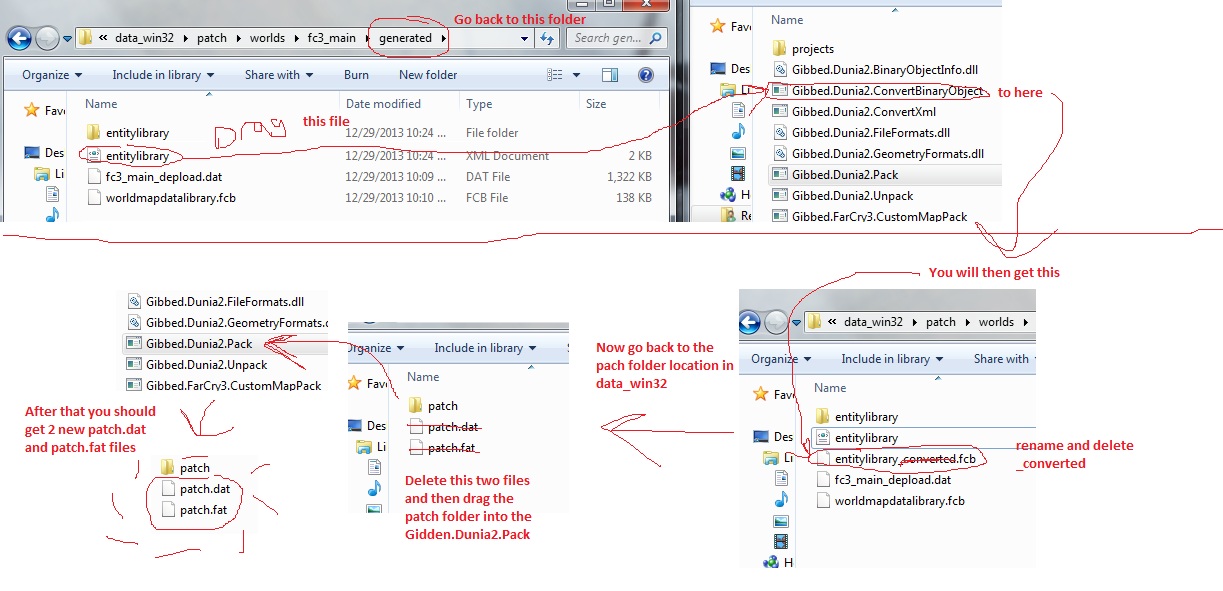Expand the view options arrow in generated window
Image resolution: width=1223 pixels, height=591 pixels.
point(574,75)
